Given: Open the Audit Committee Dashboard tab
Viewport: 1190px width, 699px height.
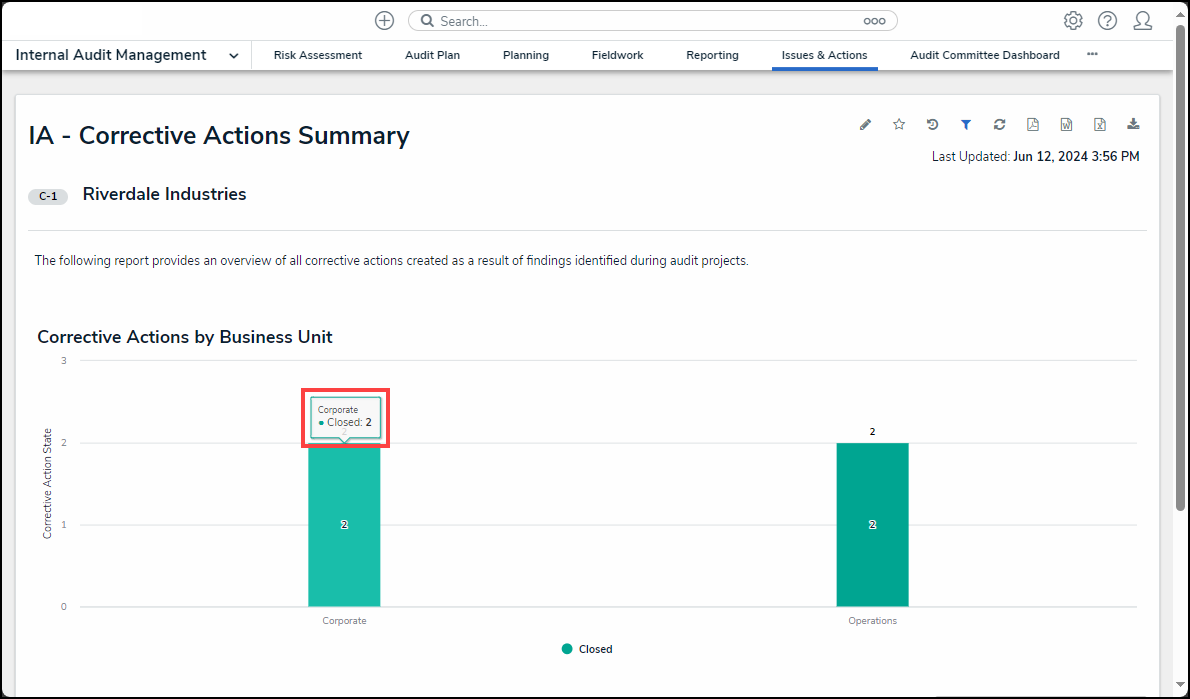Looking at the screenshot, I should pyautogui.click(x=984, y=55).
